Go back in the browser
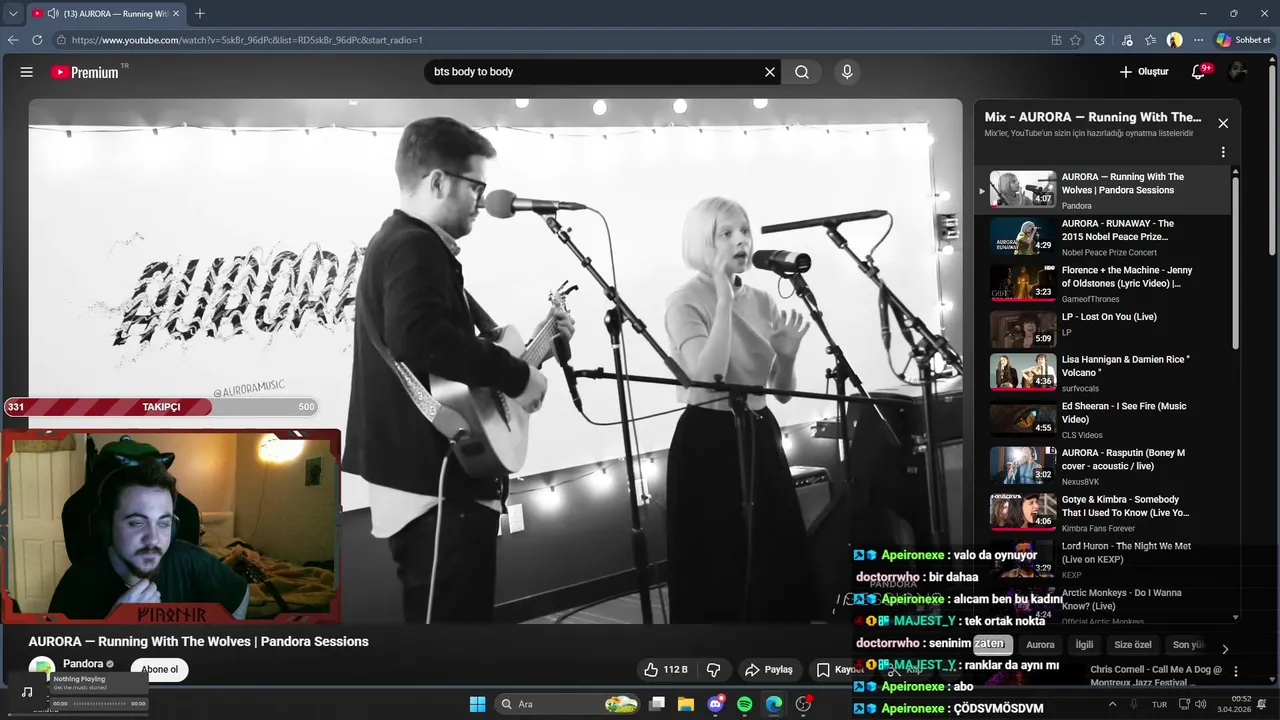Viewport: 1280px width, 720px height. point(13,40)
